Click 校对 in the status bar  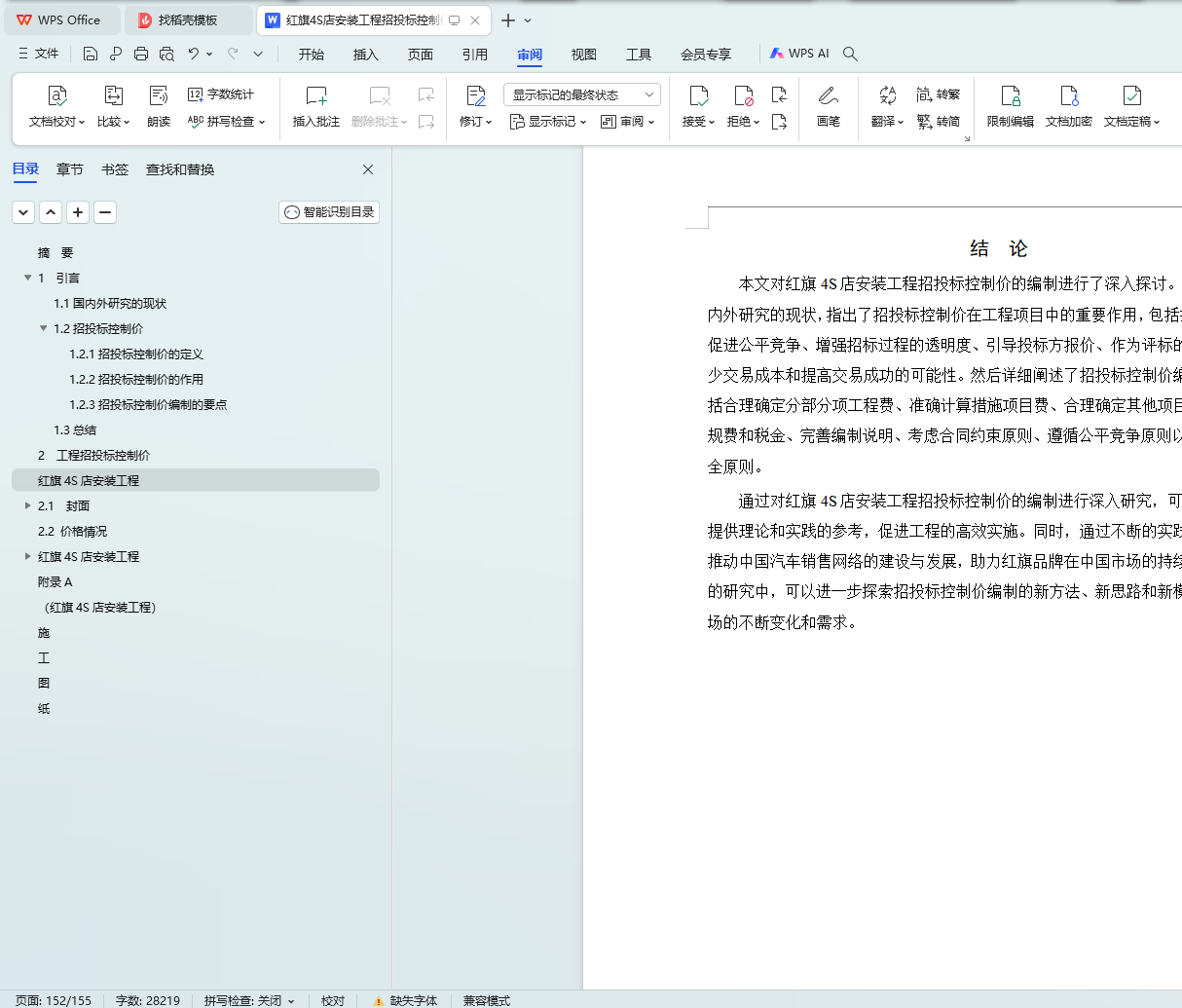333,1000
